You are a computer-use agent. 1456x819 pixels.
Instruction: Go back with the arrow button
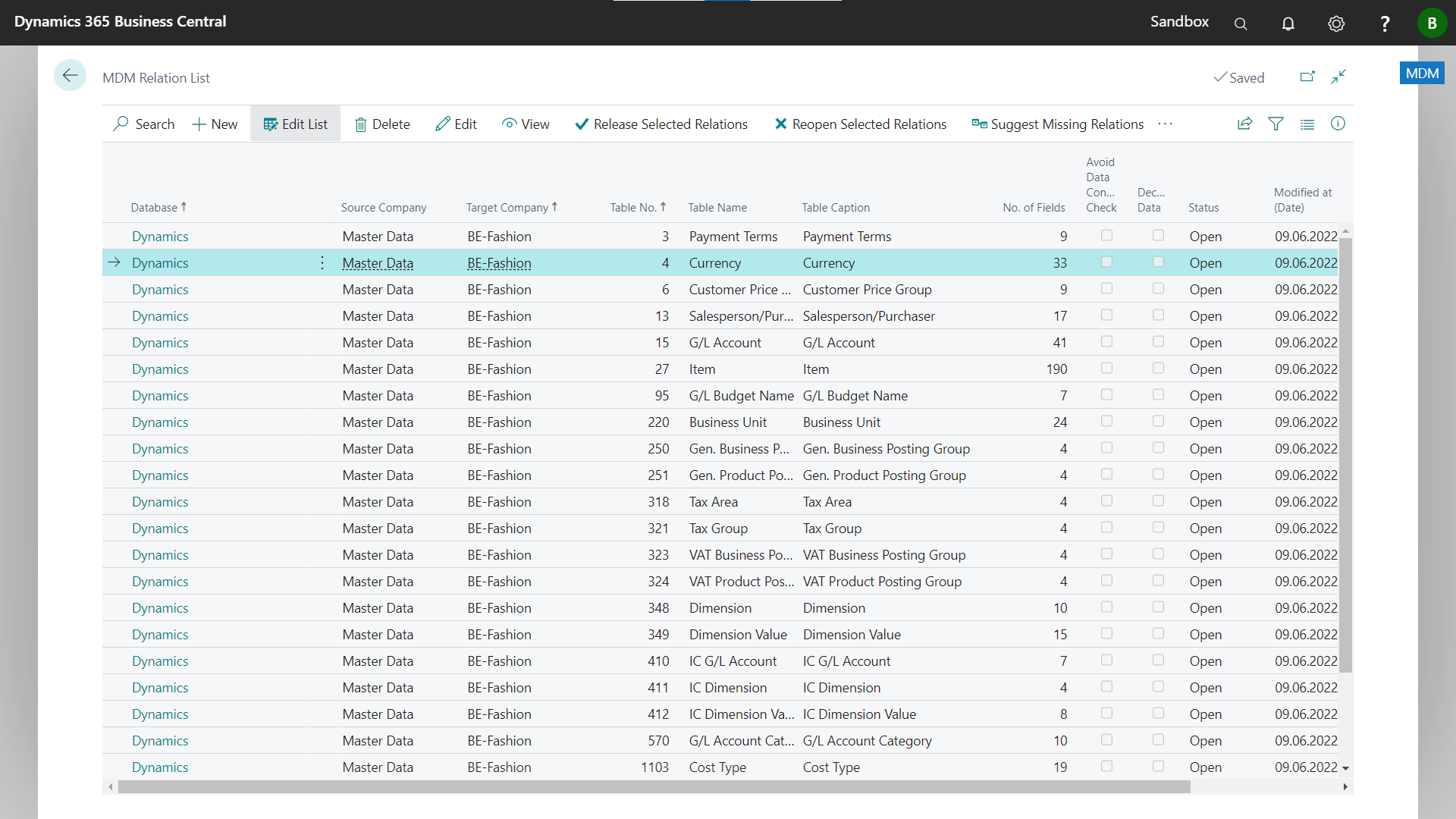coord(70,75)
